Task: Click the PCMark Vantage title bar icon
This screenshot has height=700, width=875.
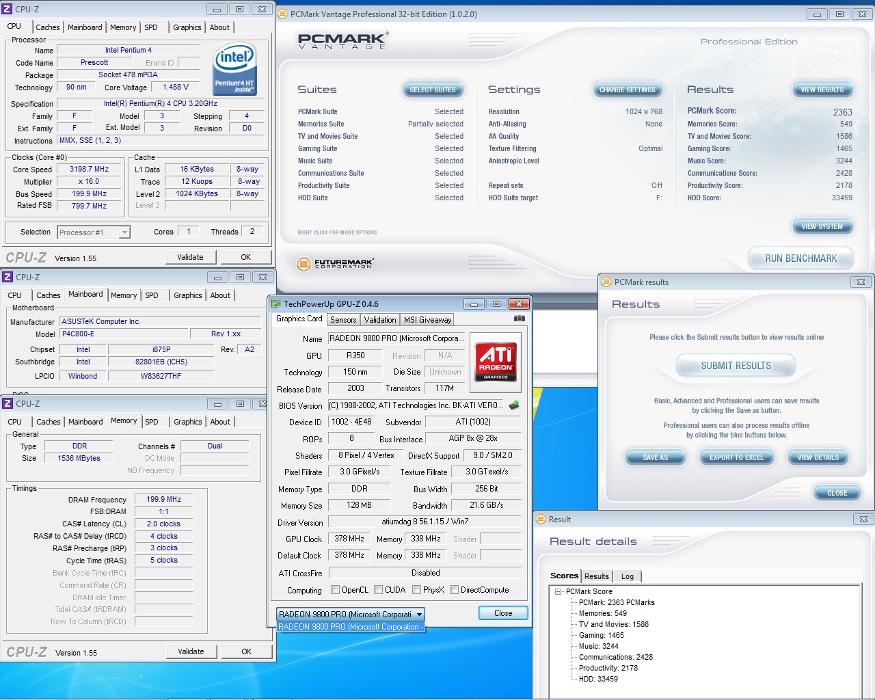Action: [x=282, y=14]
